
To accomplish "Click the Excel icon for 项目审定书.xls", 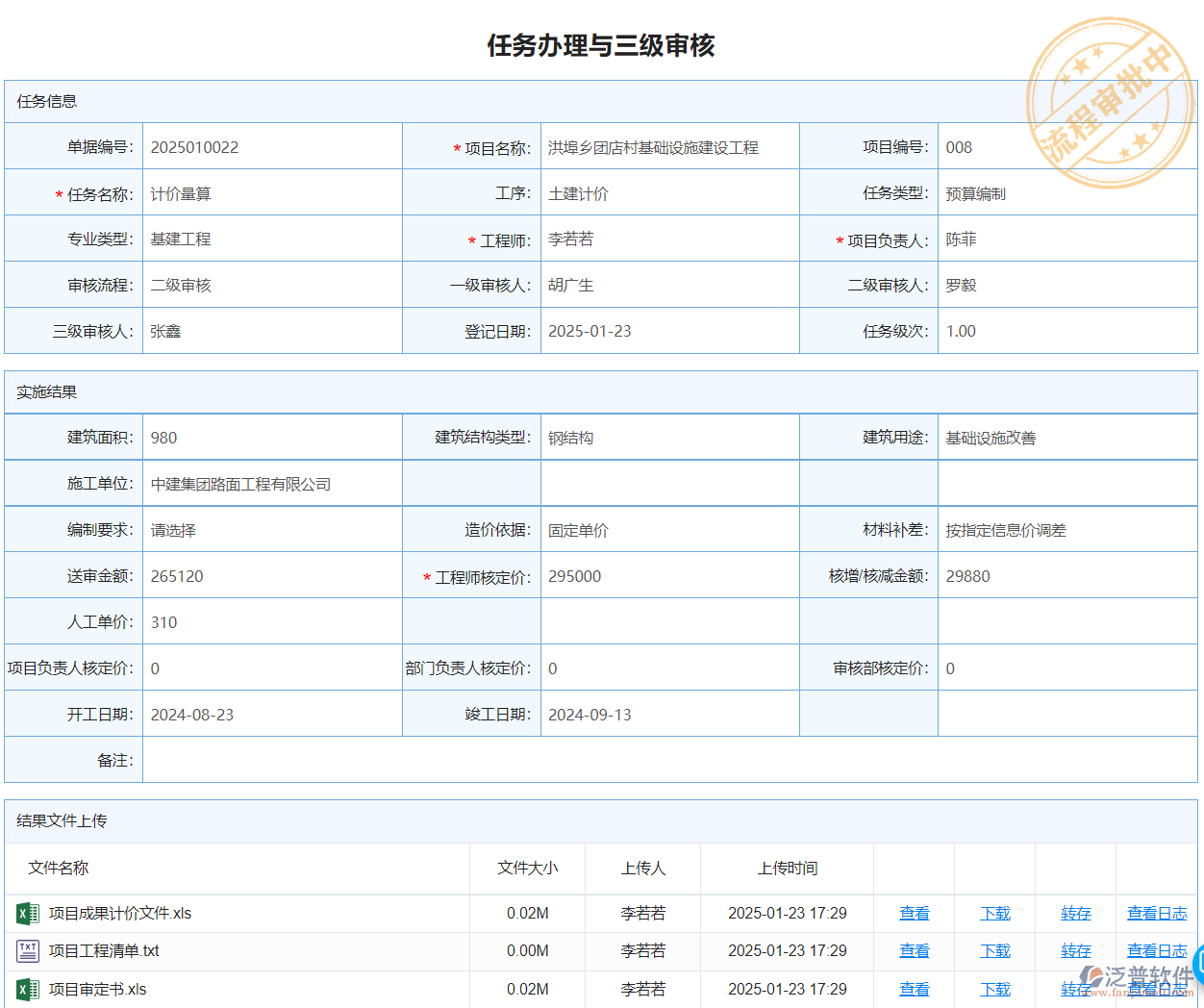I will click(28, 989).
